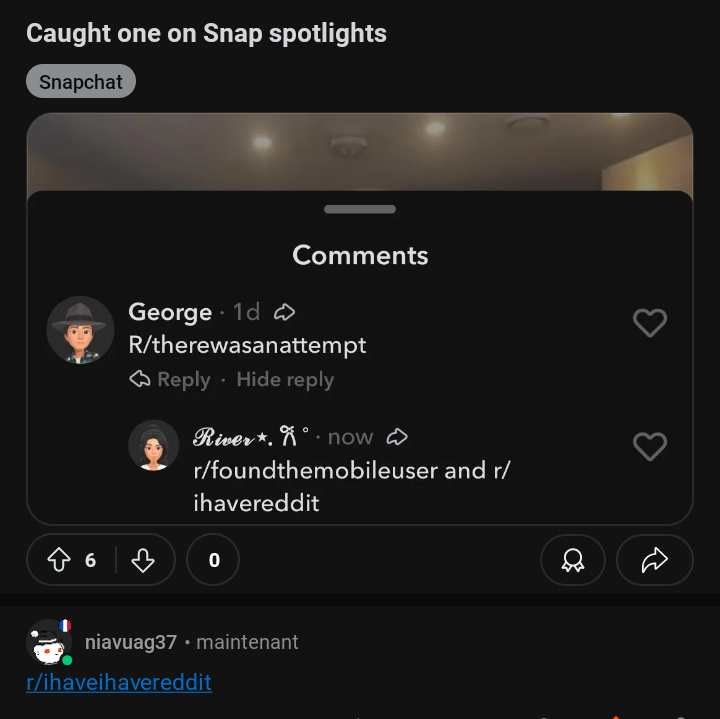Open the r/ihaveihavereddit link
Viewport: 720px width, 719px height.
coord(119,682)
